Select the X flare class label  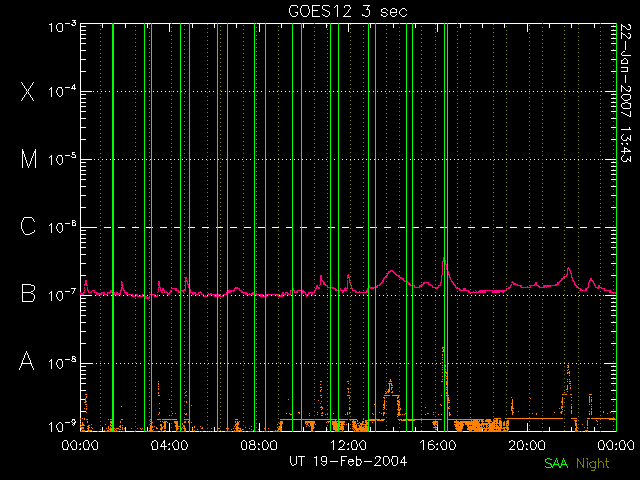(x=27, y=91)
